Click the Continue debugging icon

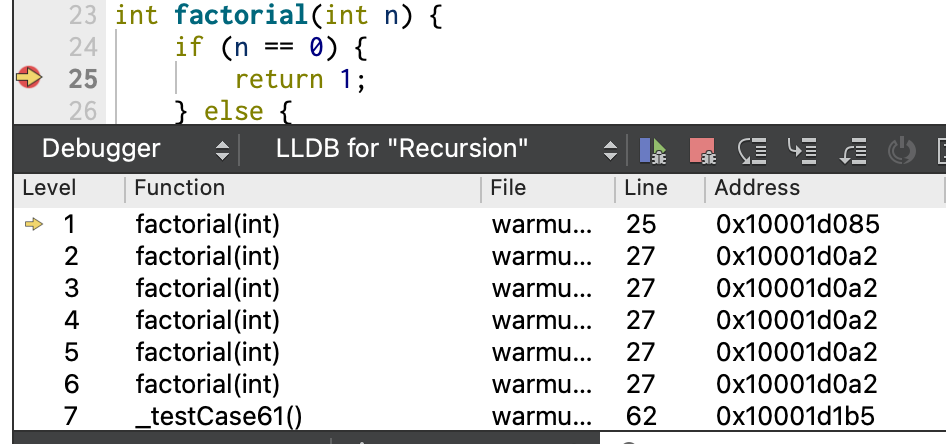[x=653, y=150]
